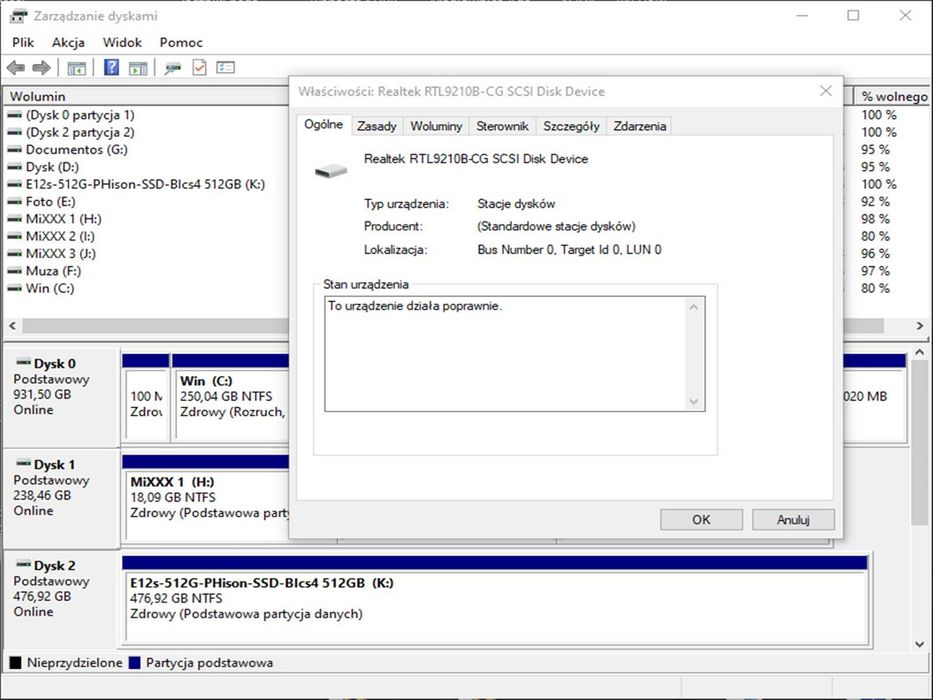Click the disk connection toolbar icon

(x=173, y=68)
